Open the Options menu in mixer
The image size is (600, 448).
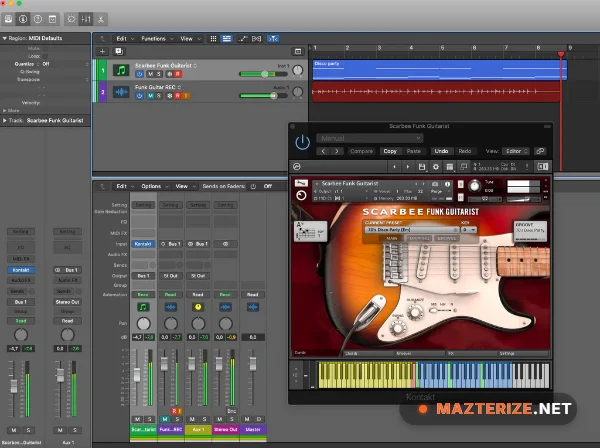(155, 186)
